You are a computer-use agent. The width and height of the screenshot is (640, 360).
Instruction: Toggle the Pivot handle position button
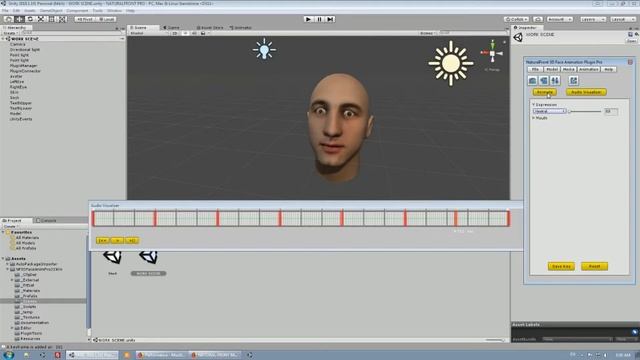[x=85, y=19]
